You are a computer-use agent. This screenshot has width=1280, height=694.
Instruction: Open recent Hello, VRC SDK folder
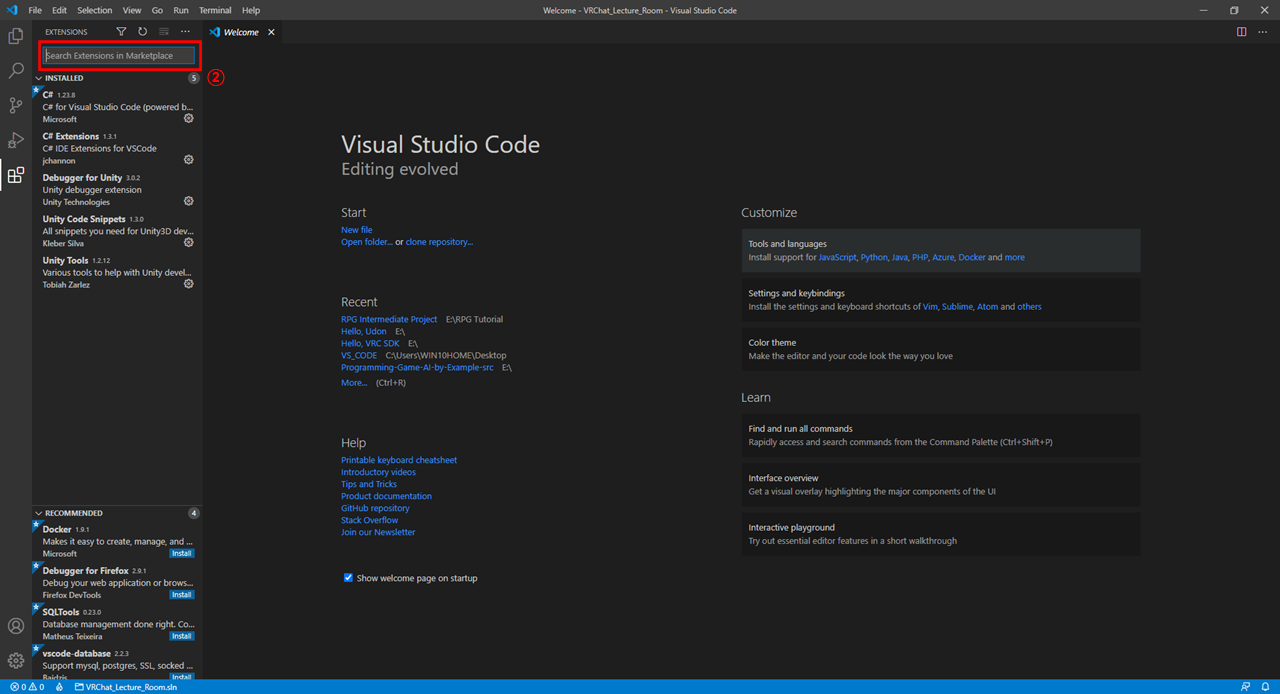[x=370, y=343]
